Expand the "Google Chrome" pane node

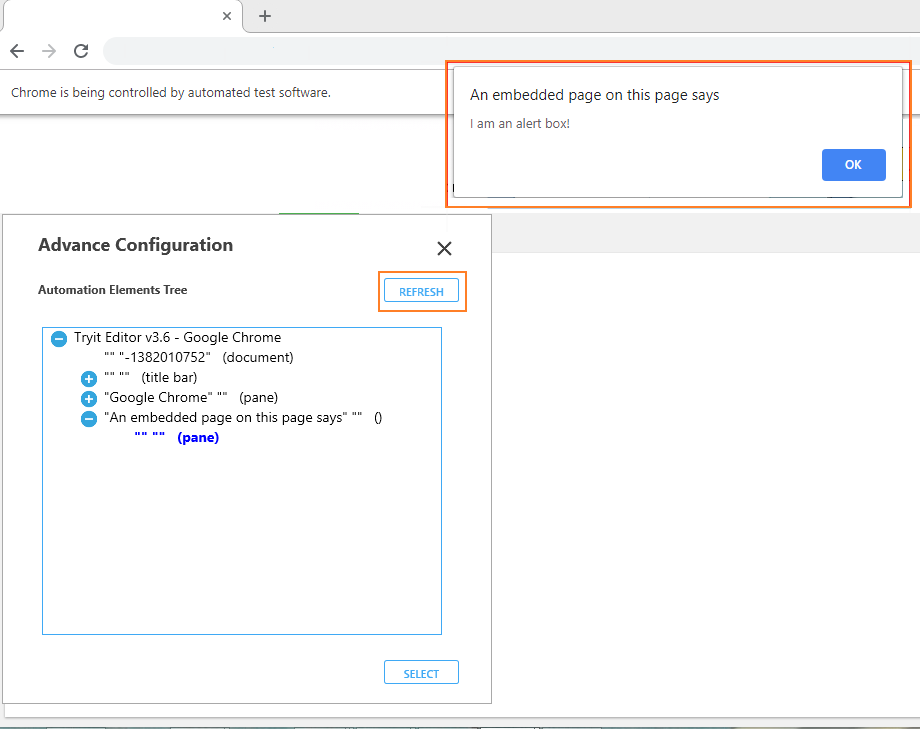[88, 399]
